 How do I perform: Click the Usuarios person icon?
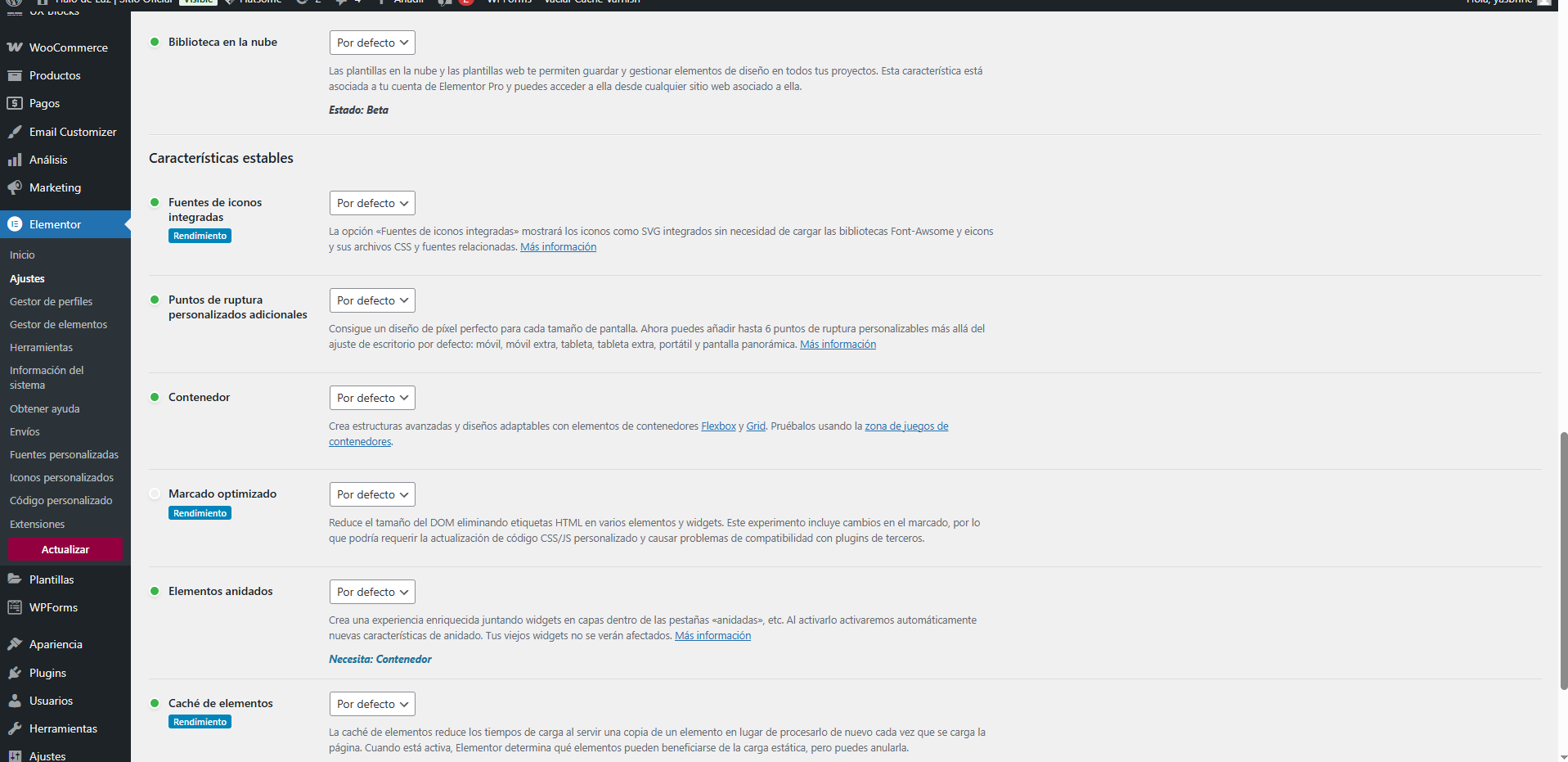point(15,701)
